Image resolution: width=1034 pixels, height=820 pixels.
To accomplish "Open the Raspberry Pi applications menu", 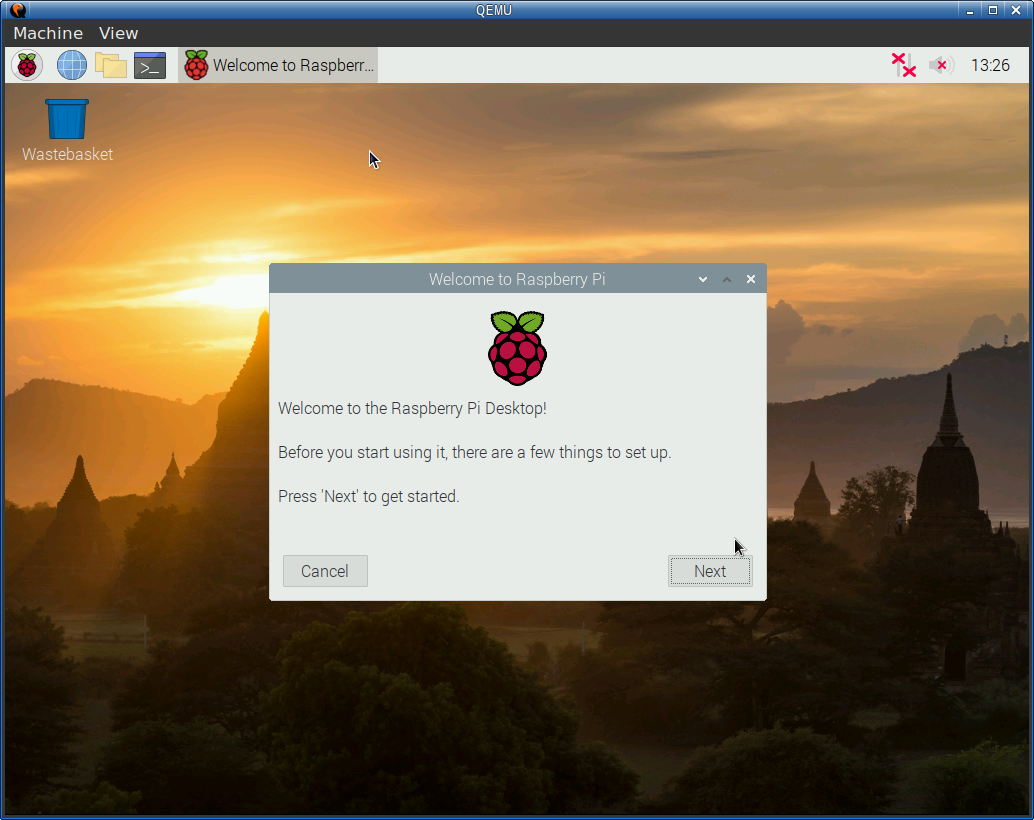I will click(27, 65).
